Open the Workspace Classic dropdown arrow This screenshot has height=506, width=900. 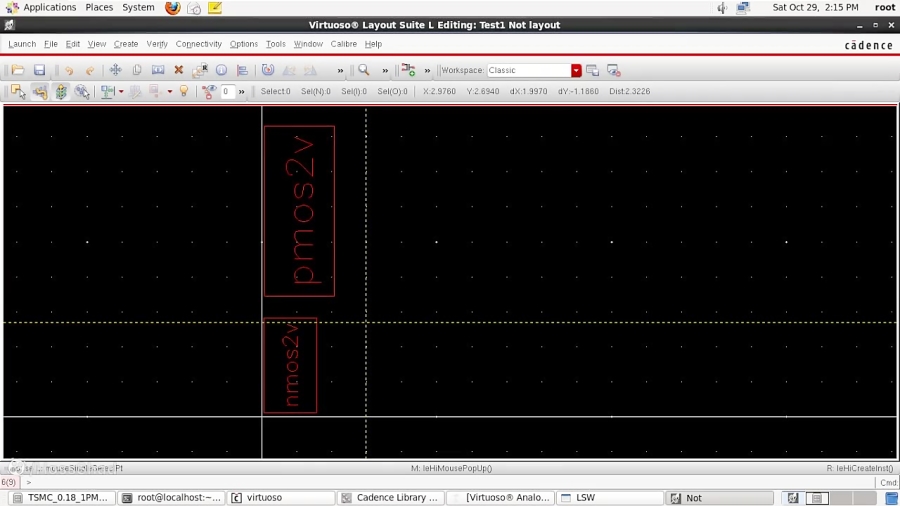[x=576, y=70]
